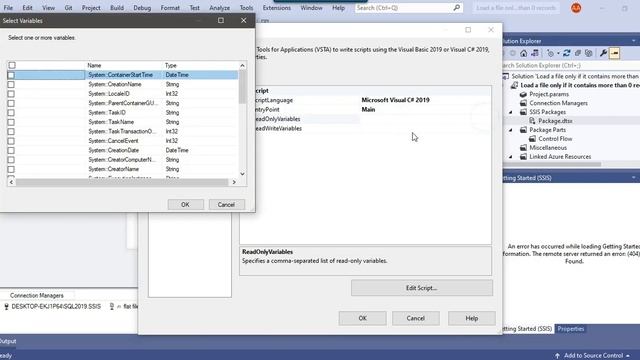This screenshot has height=360, width=640.
Task: Open the Debug menu
Action: click(142, 8)
